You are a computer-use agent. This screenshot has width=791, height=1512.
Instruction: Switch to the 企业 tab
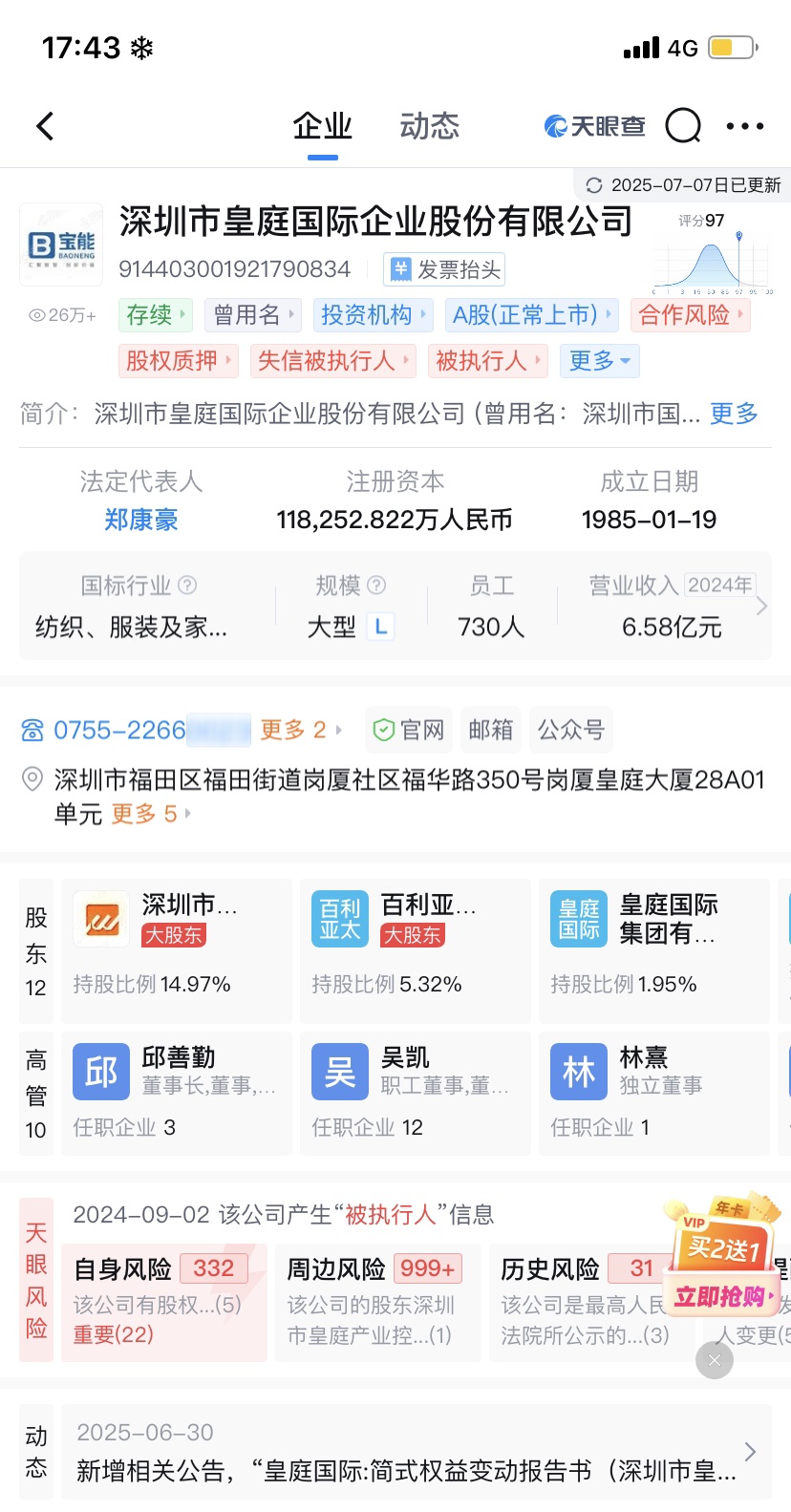pyautogui.click(x=322, y=126)
